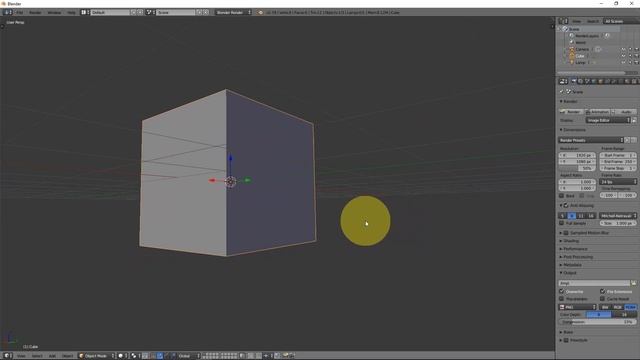The width and height of the screenshot is (640, 360).
Task: Toggle Cube viewport visibility eye
Action: (623, 56)
